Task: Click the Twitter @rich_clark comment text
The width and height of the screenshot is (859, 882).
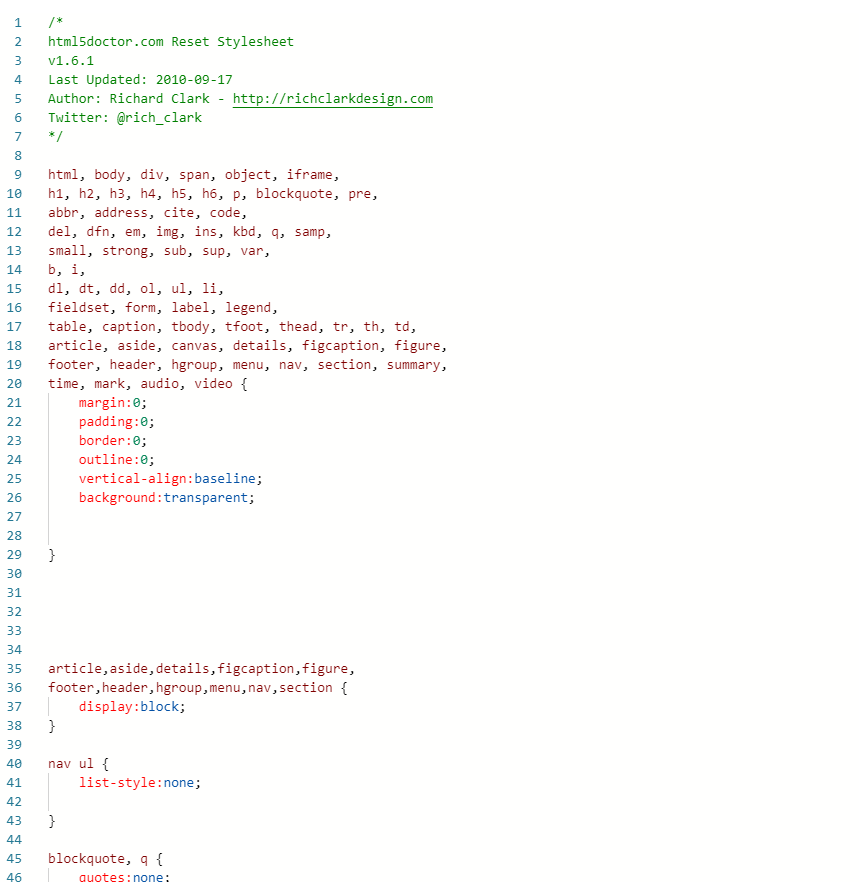Action: (125, 118)
